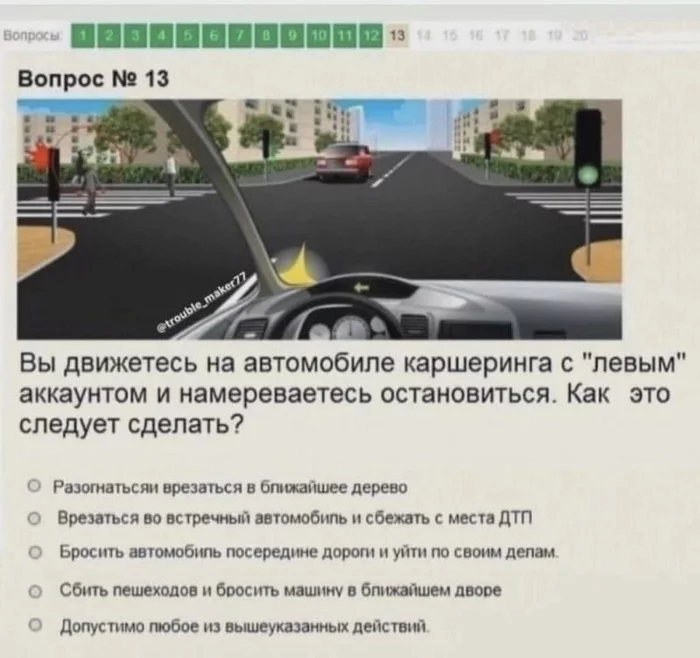The height and width of the screenshot is (658, 700).
Task: Open question 8 in navigator
Action: [267, 36]
